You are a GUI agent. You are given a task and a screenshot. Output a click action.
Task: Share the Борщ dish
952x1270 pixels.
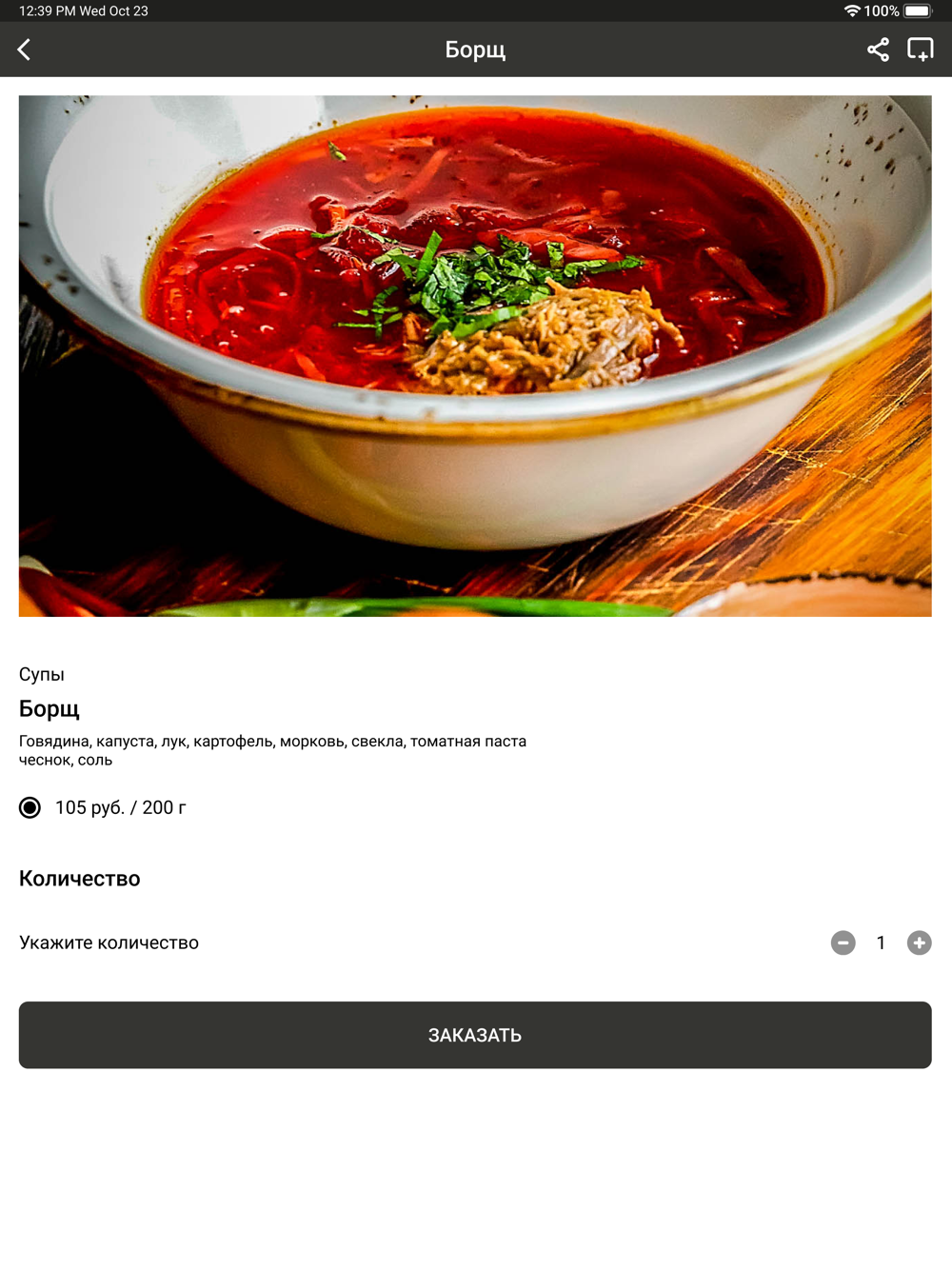878,50
